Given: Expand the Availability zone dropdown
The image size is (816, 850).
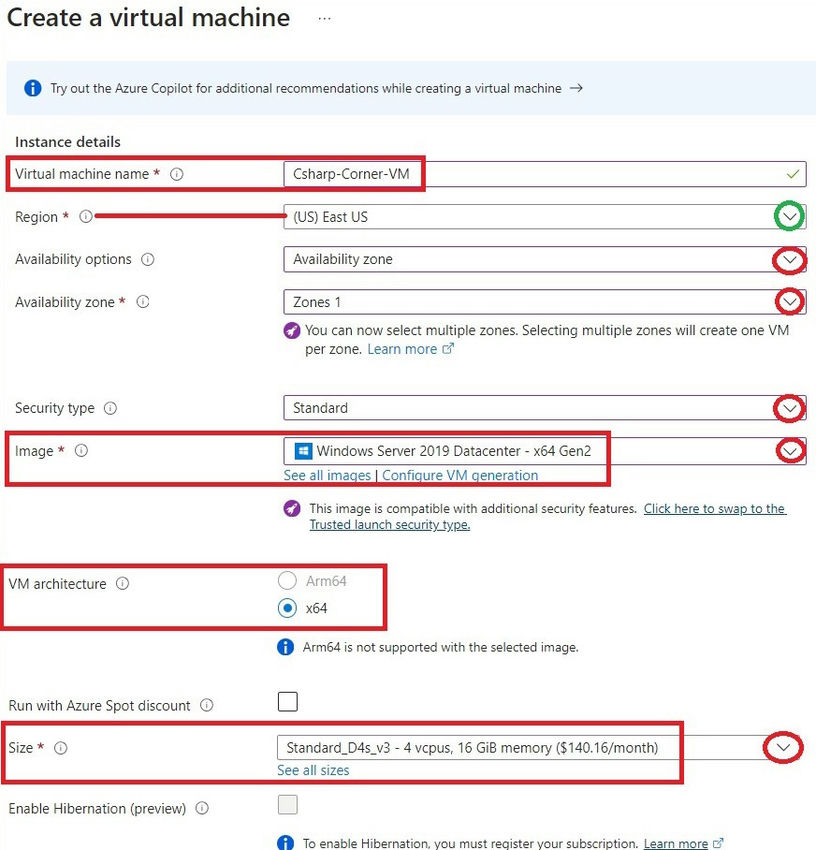Looking at the screenshot, I should click(789, 302).
